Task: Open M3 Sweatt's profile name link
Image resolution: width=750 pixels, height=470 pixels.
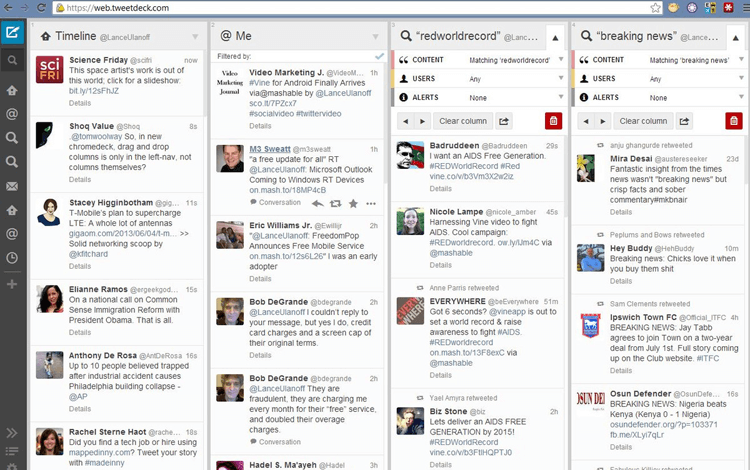Action: coord(270,149)
